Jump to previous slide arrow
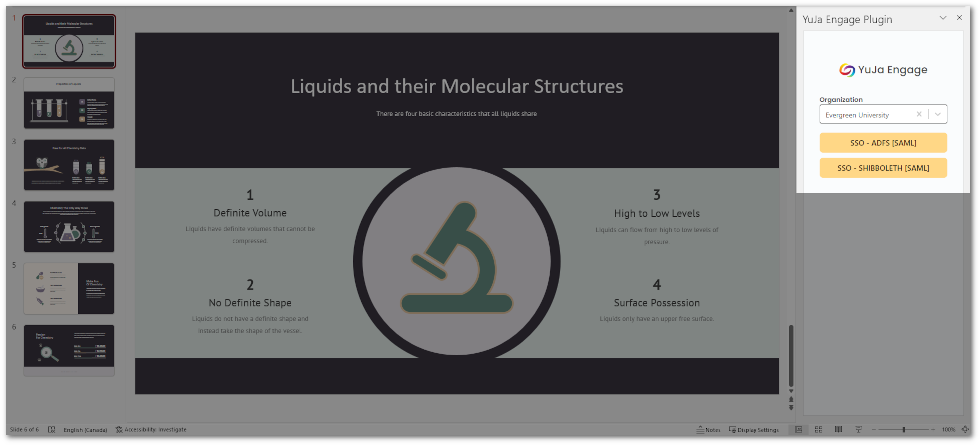This screenshot has width=980, height=445. [x=792, y=399]
